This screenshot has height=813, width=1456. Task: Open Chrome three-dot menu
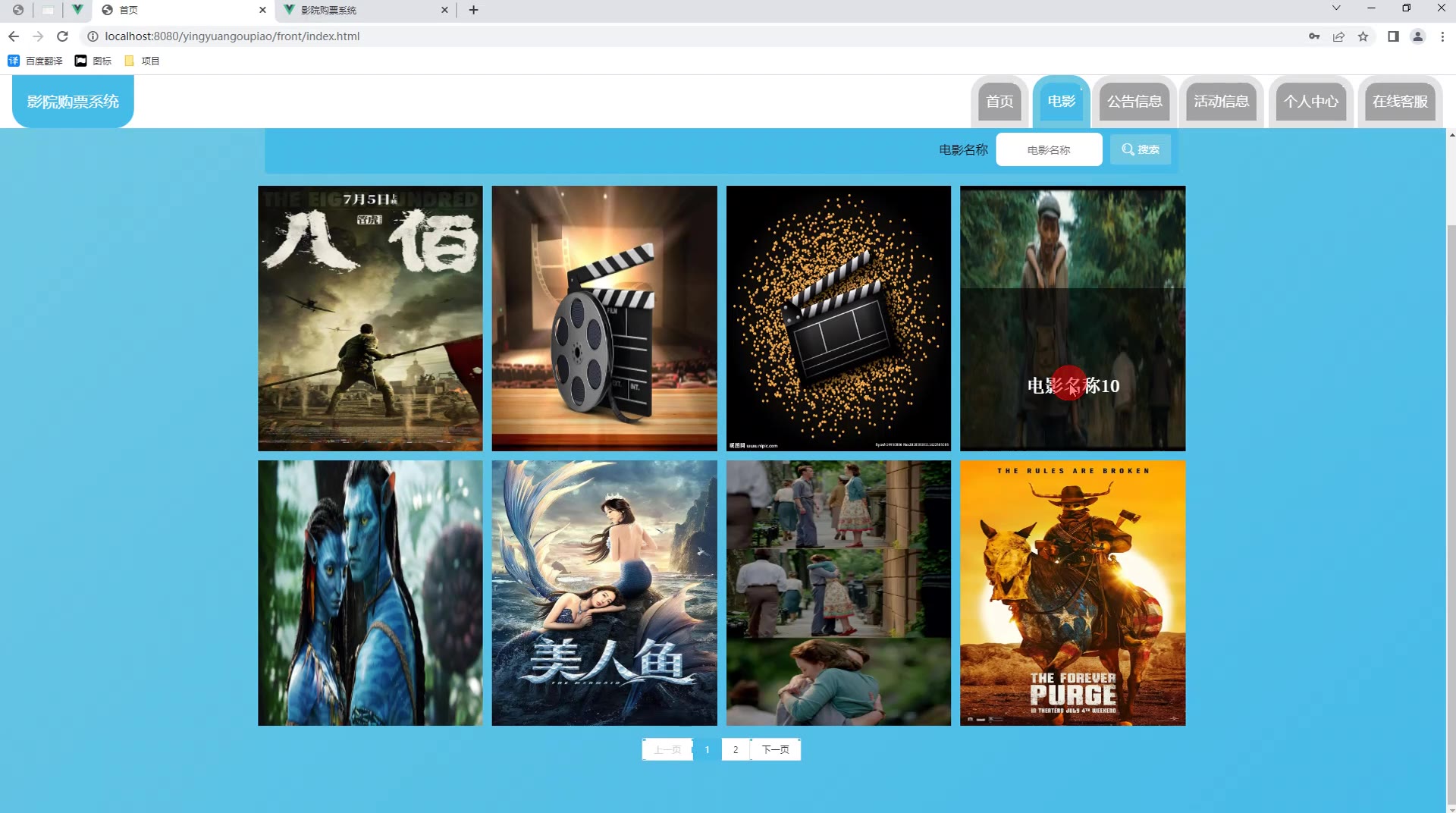tap(1442, 36)
